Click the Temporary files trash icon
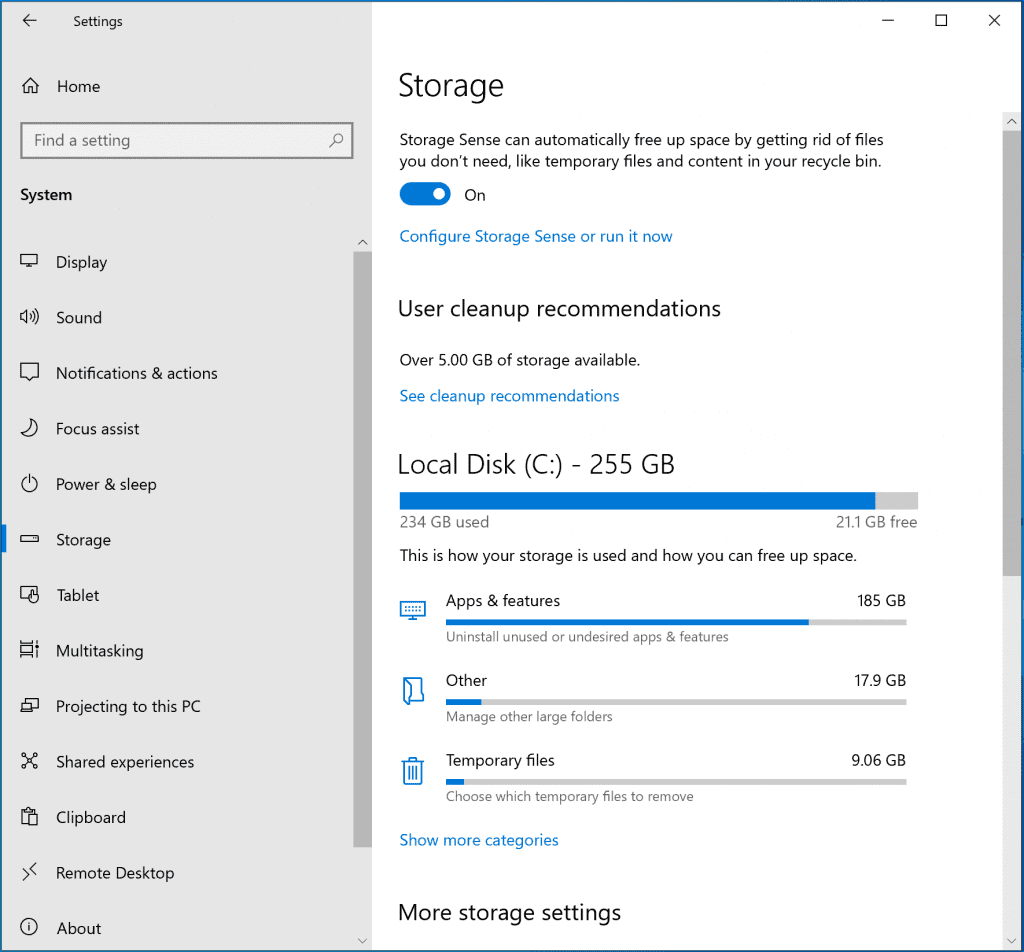 click(412, 771)
